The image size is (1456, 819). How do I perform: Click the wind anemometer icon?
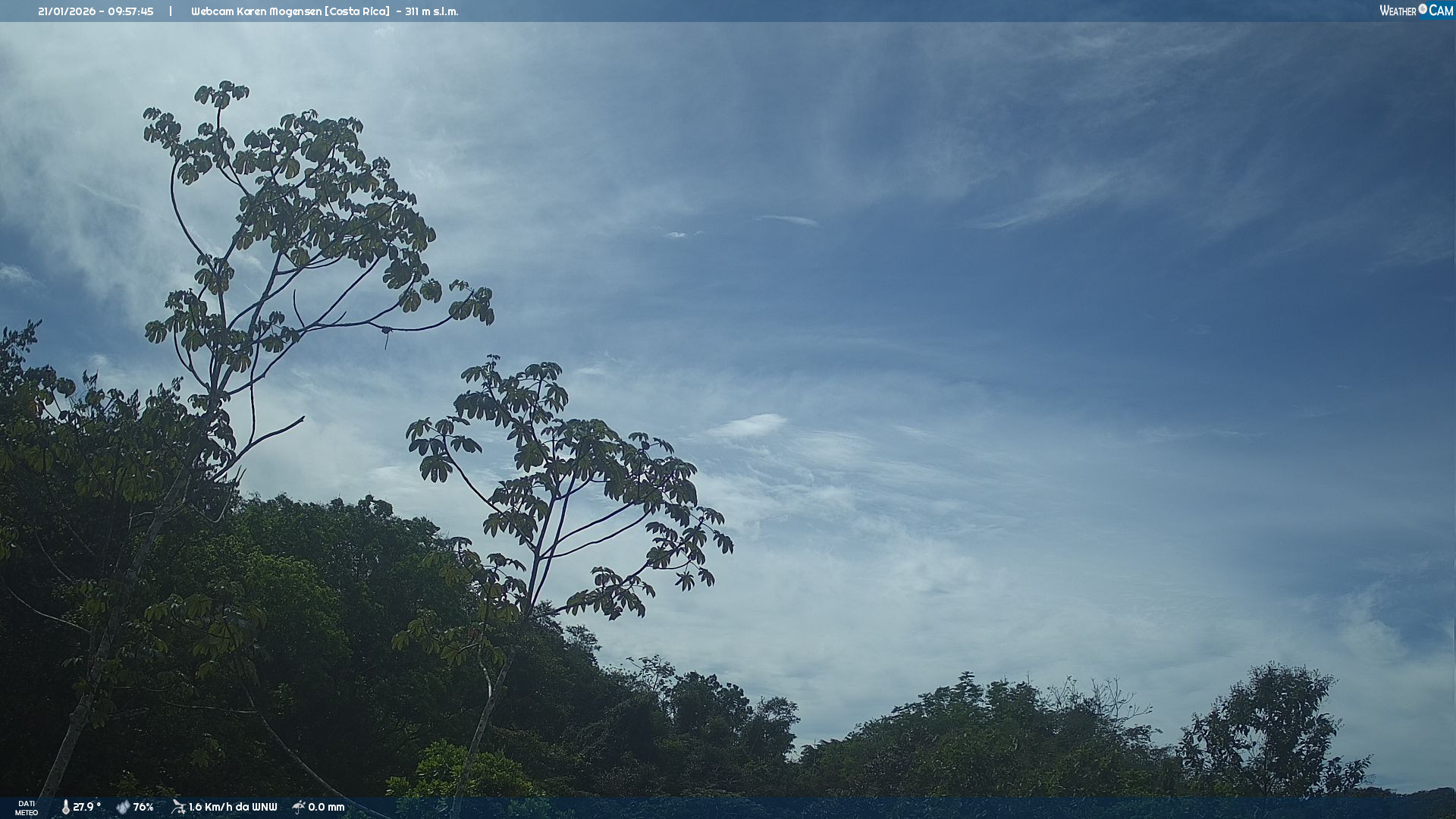(178, 807)
